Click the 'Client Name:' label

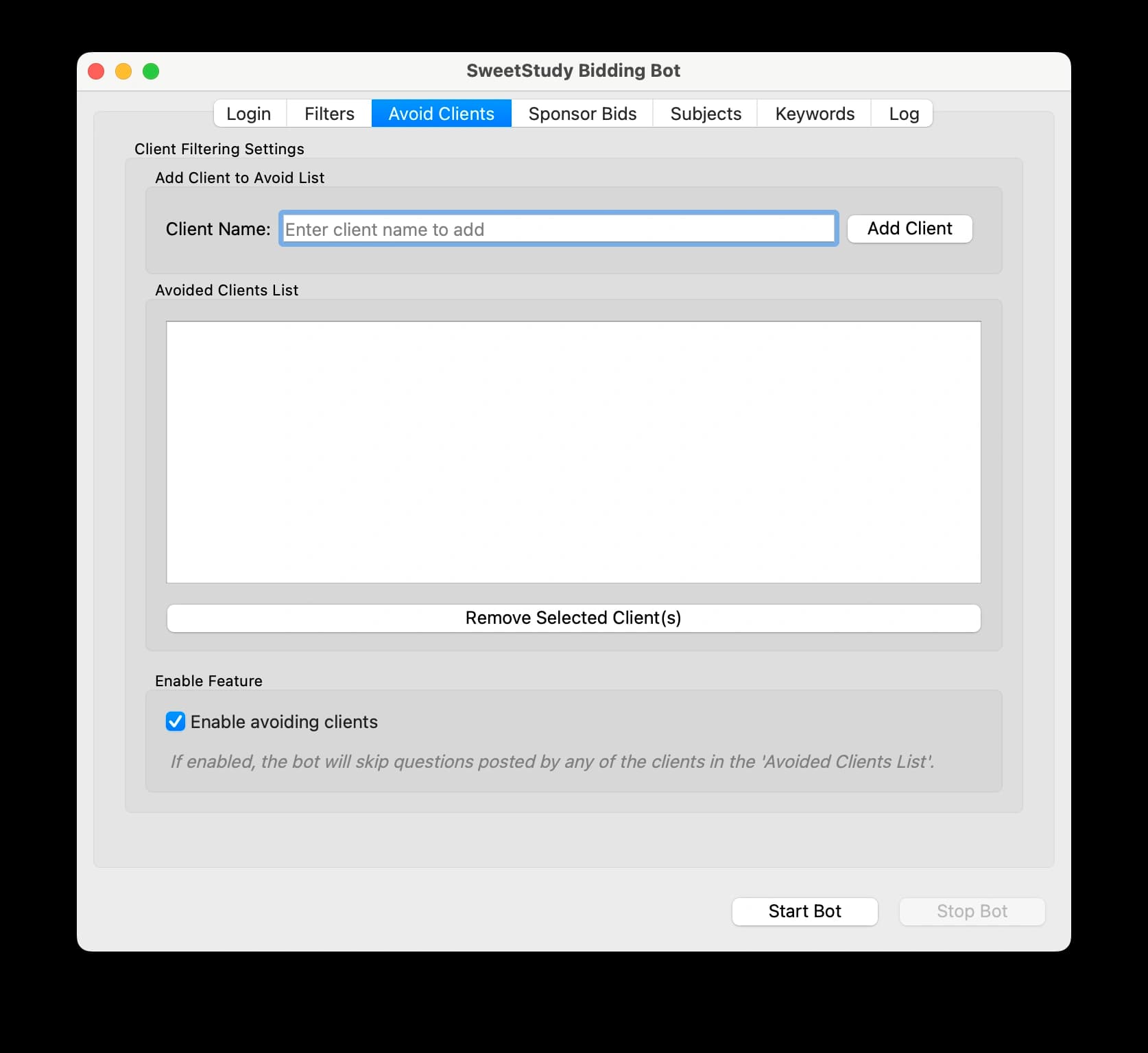point(218,229)
